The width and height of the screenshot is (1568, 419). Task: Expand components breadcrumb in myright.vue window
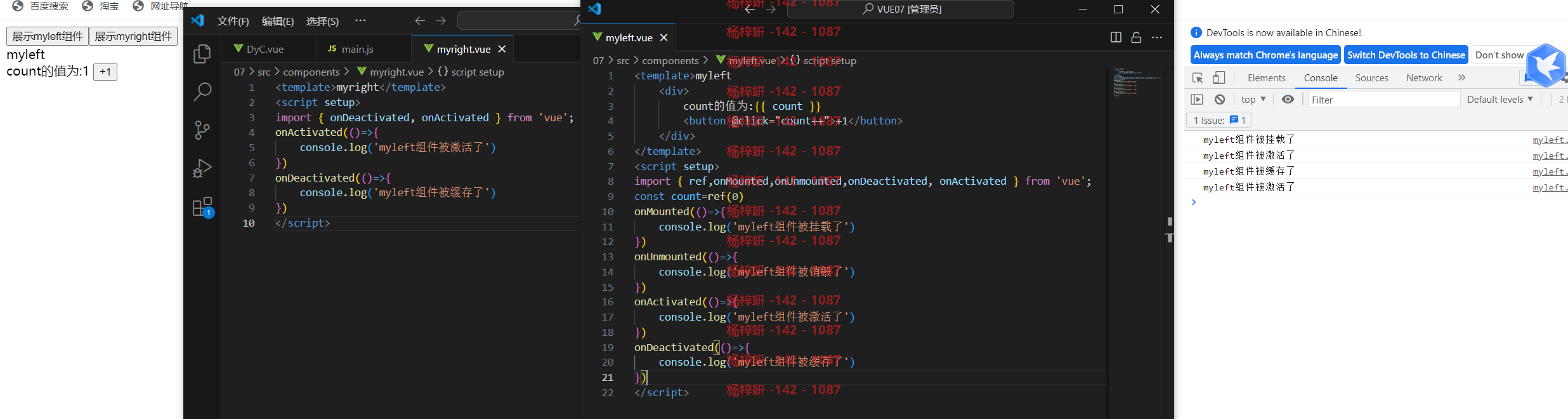(311, 72)
